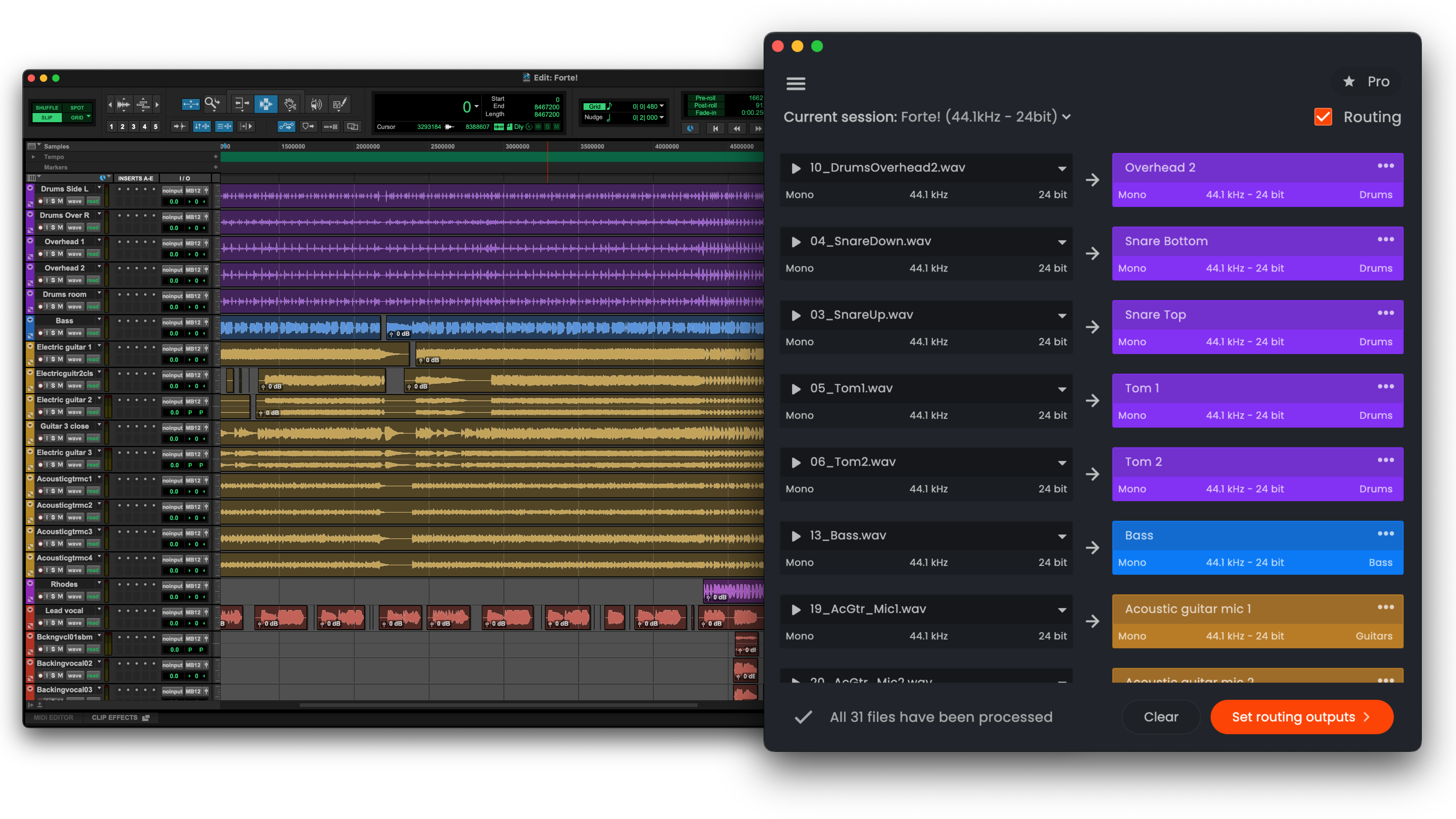Screen dimensions: 1456x819
Task: Select the Snare Top destination card
Action: pos(1257,327)
